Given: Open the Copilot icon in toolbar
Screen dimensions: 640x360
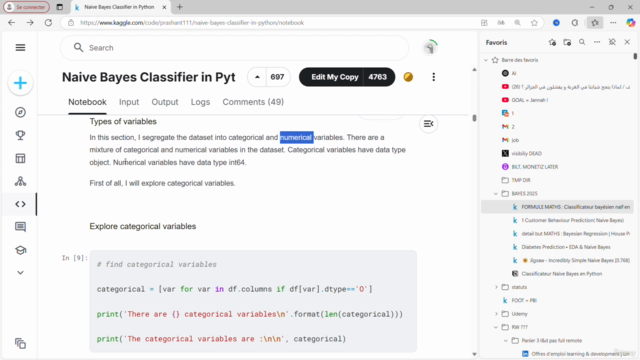Looking at the screenshot, I should click(x=631, y=23).
